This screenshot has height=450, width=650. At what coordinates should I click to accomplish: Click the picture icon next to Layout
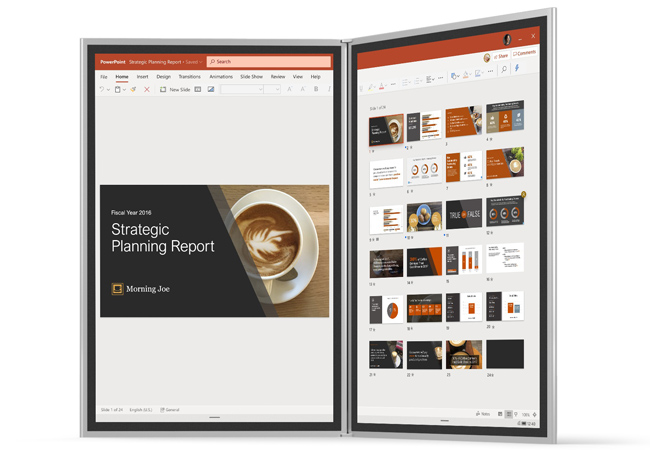point(211,90)
